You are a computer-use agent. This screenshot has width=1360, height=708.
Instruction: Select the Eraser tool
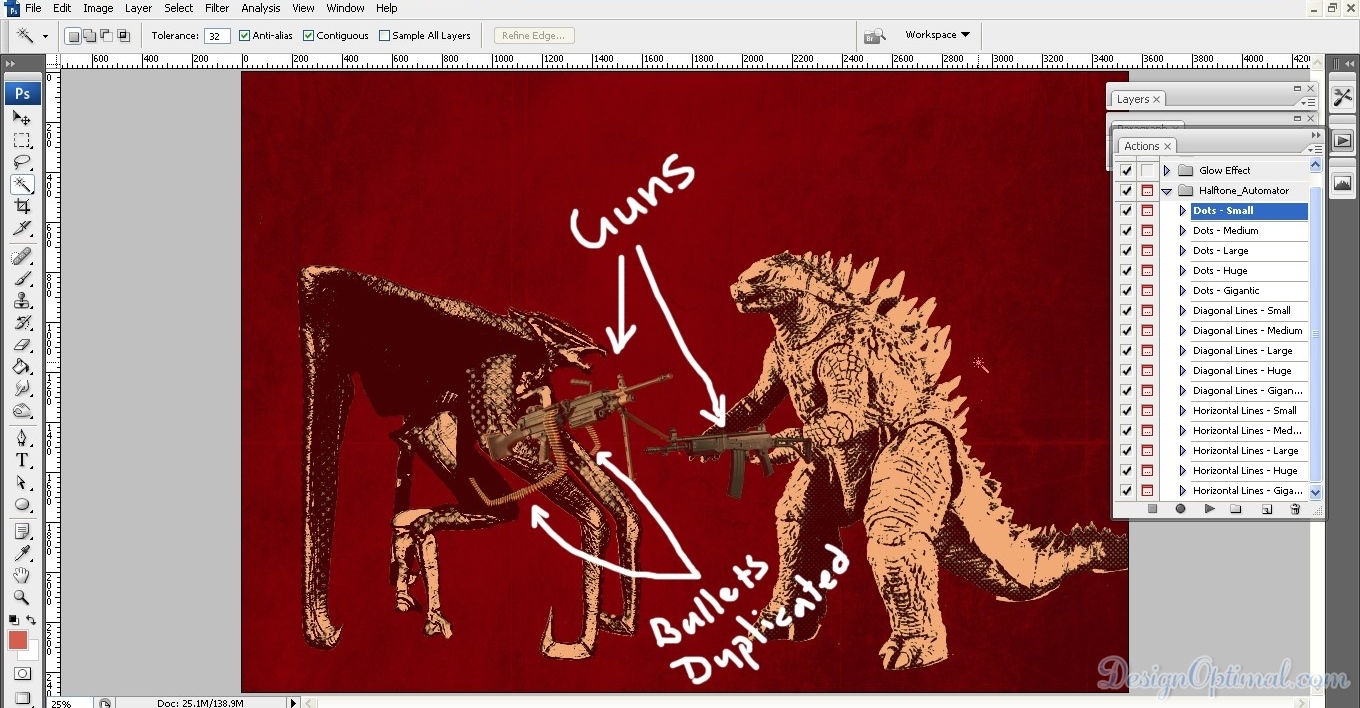(22, 344)
